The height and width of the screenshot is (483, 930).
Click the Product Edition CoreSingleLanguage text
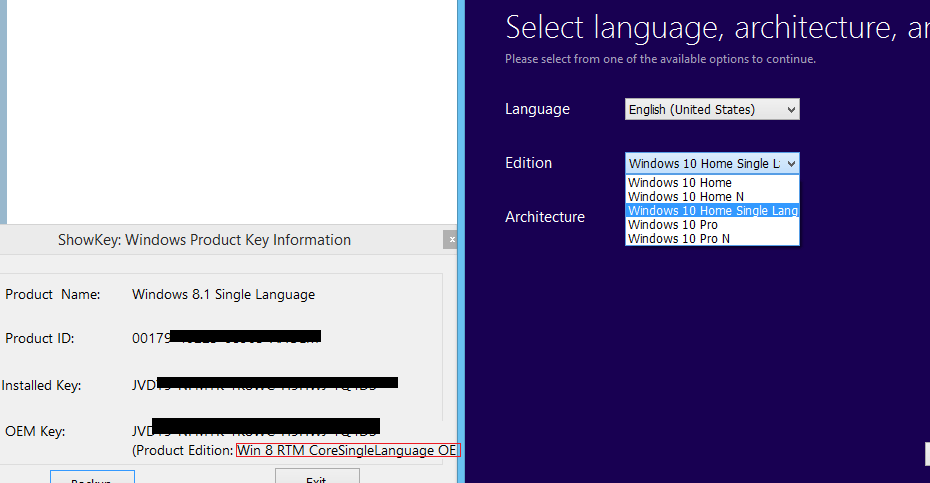(348, 450)
